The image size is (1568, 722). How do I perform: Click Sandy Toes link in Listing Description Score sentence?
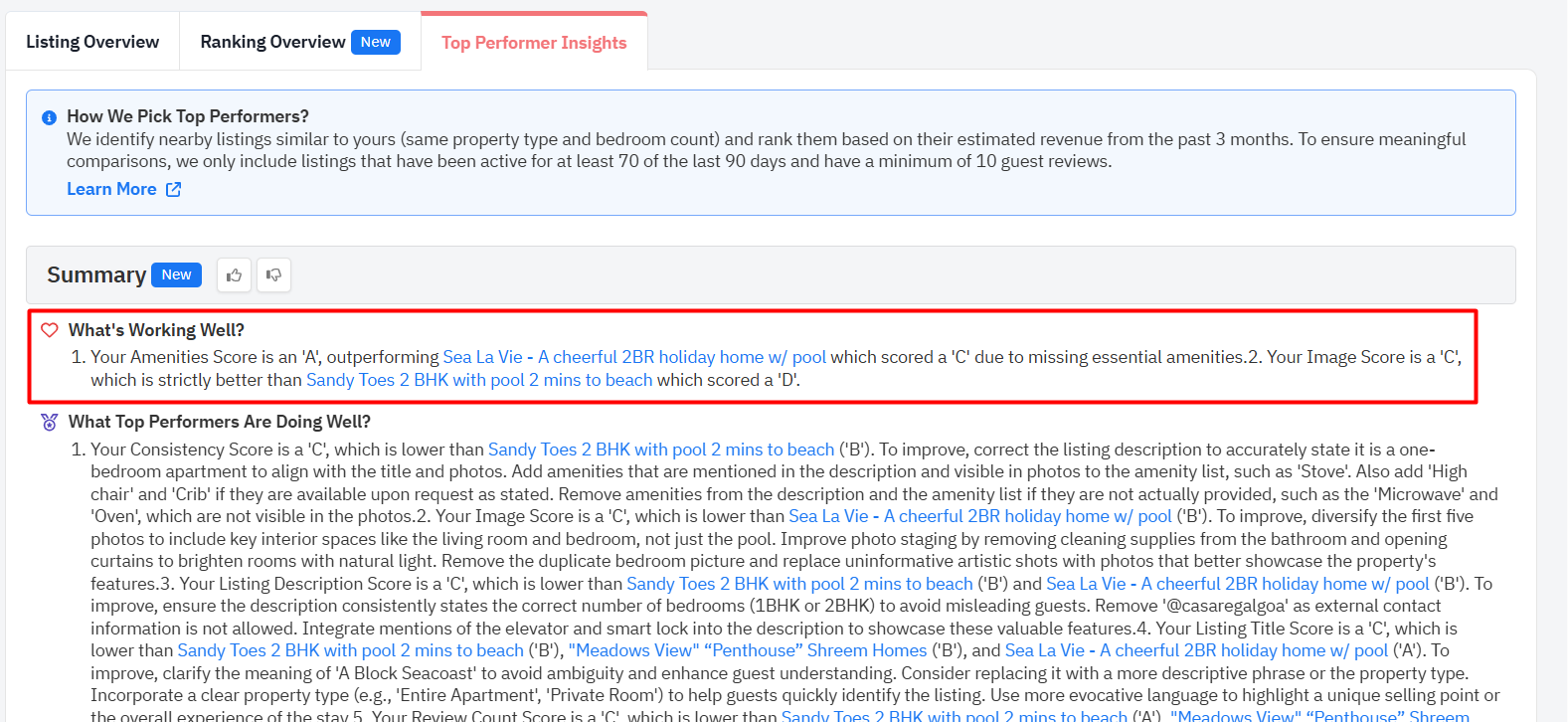799,584
